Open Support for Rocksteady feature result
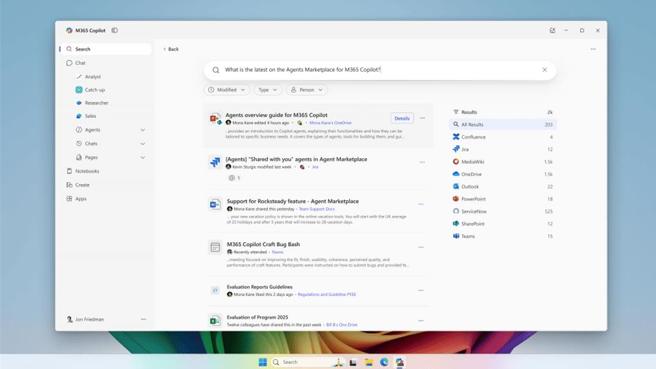Viewport: 656px width, 369px height. [x=292, y=201]
